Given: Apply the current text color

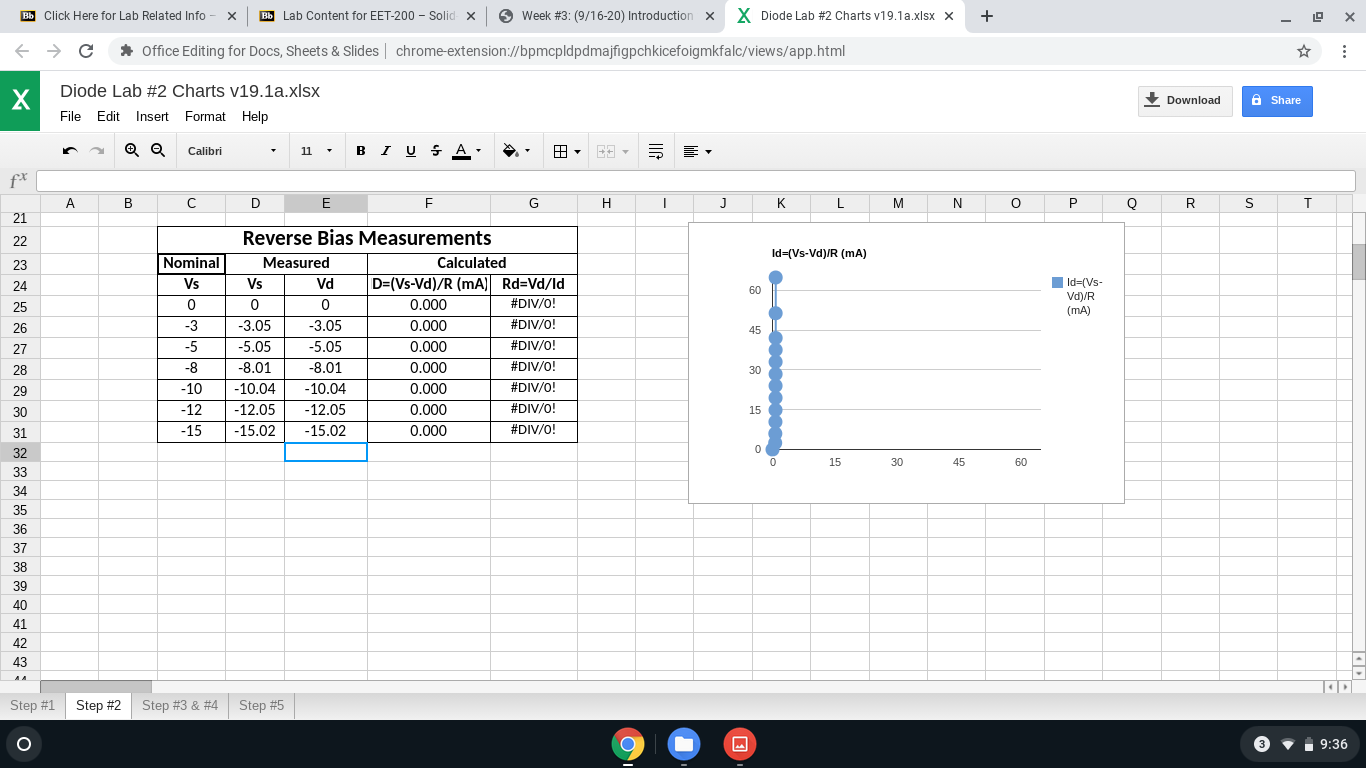Looking at the screenshot, I should point(461,151).
